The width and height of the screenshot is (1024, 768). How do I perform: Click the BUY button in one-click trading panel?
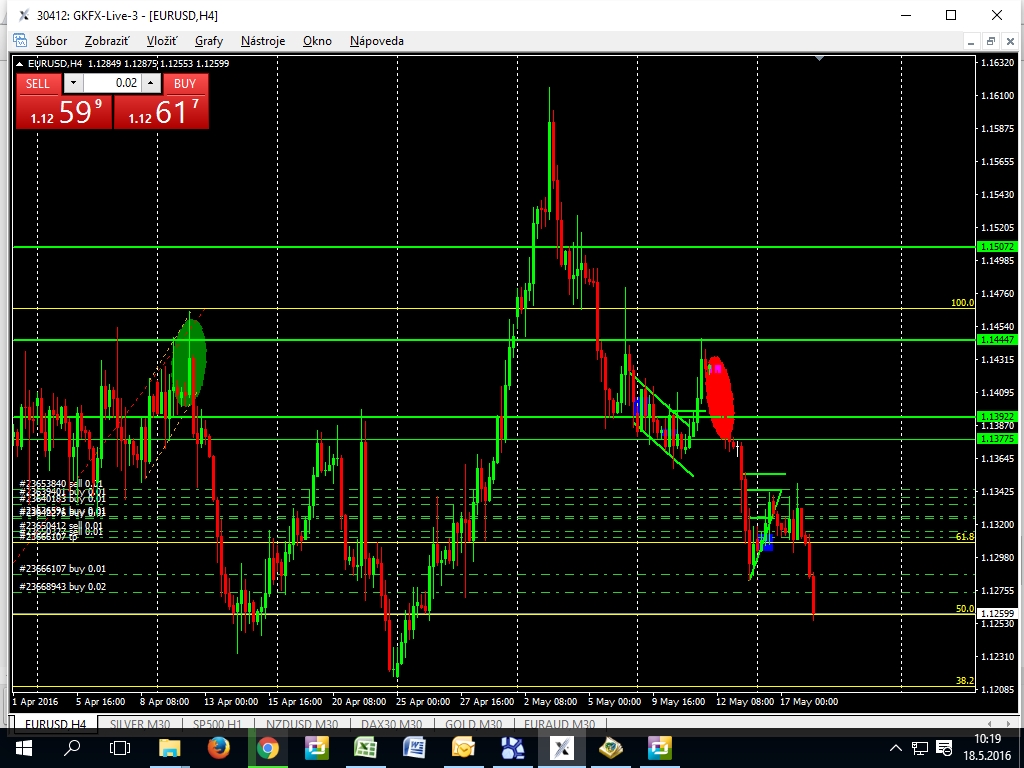pos(185,84)
